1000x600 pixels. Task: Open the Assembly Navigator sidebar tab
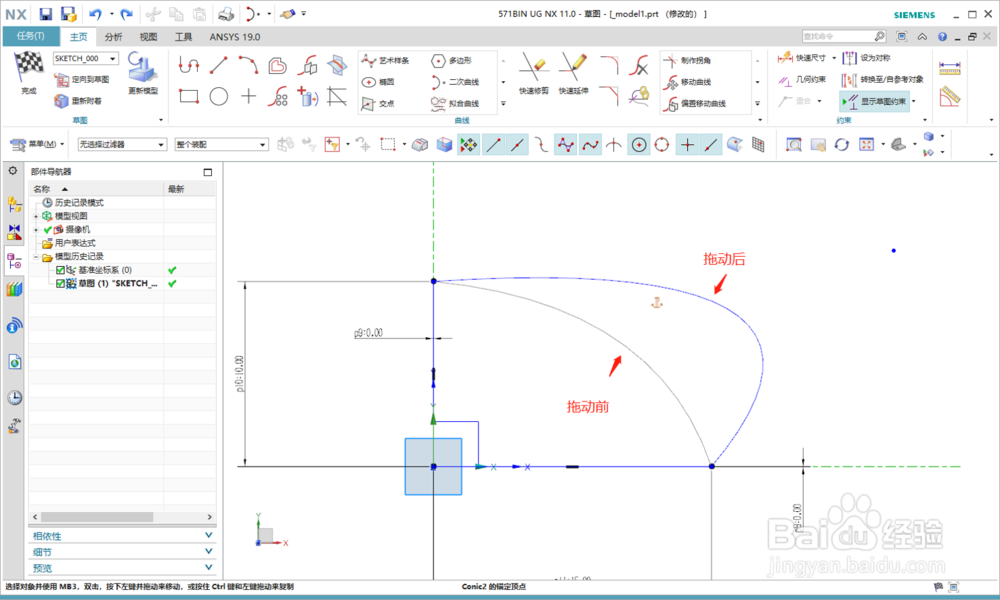pyautogui.click(x=14, y=204)
